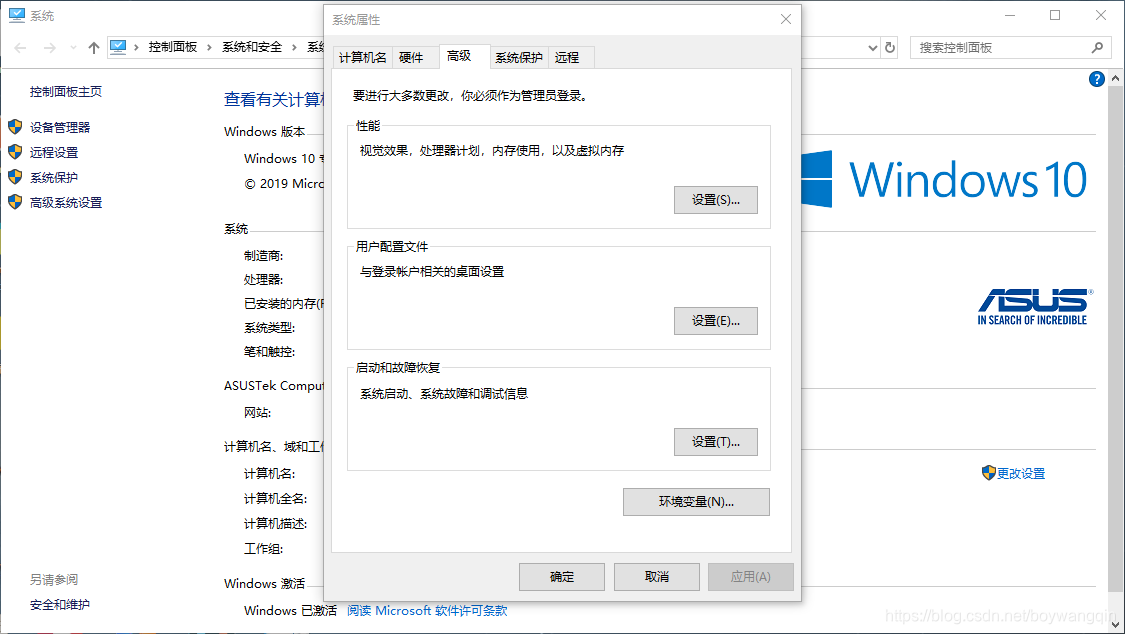Close the 系统属性 dialog
Viewport: 1125px width, 634px height.
786,19
